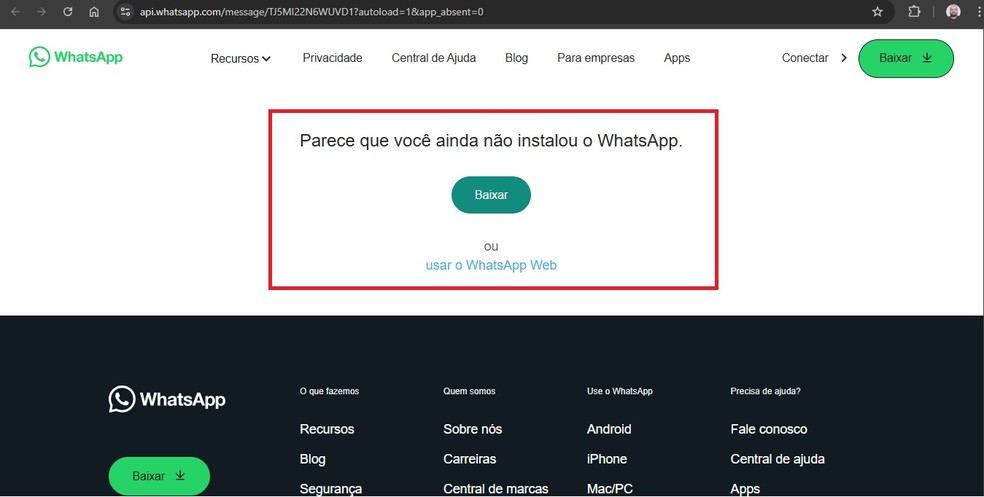Click the WhatsApp logo in the header
The height and width of the screenshot is (497, 984).
(76, 57)
